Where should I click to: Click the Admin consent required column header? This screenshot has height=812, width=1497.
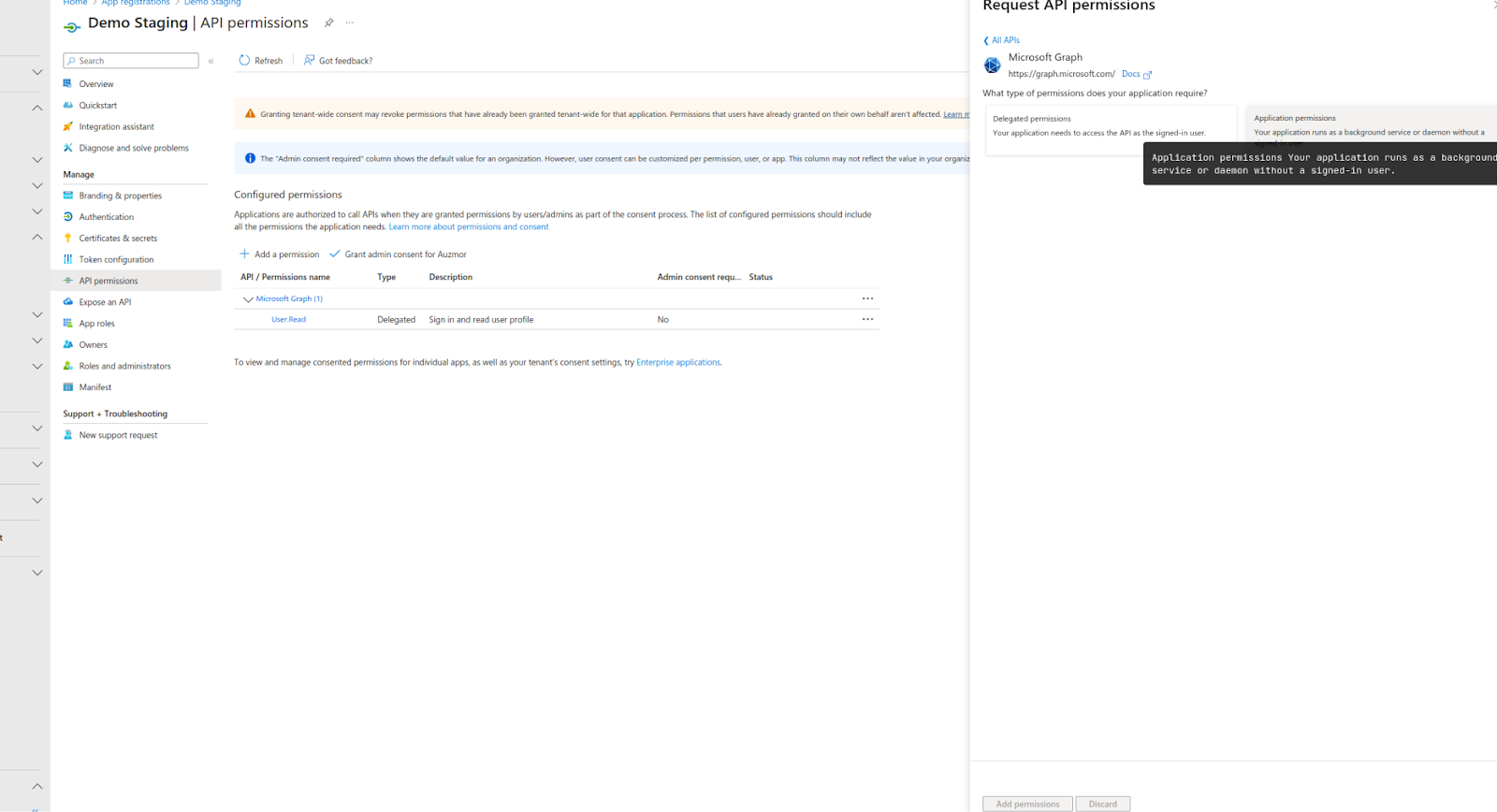tap(699, 277)
